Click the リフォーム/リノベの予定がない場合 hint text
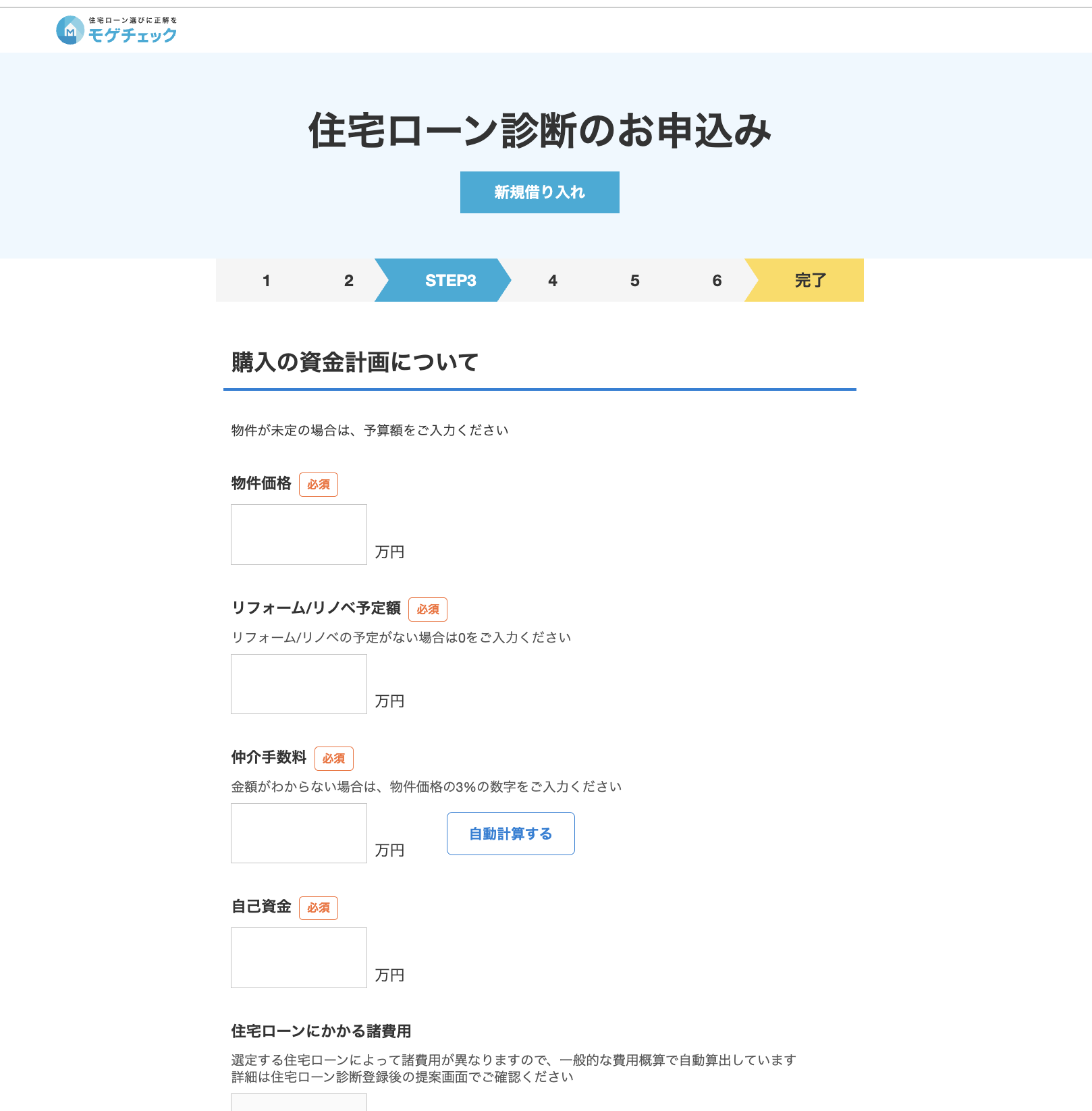Image resolution: width=1092 pixels, height=1111 pixels. click(x=402, y=638)
